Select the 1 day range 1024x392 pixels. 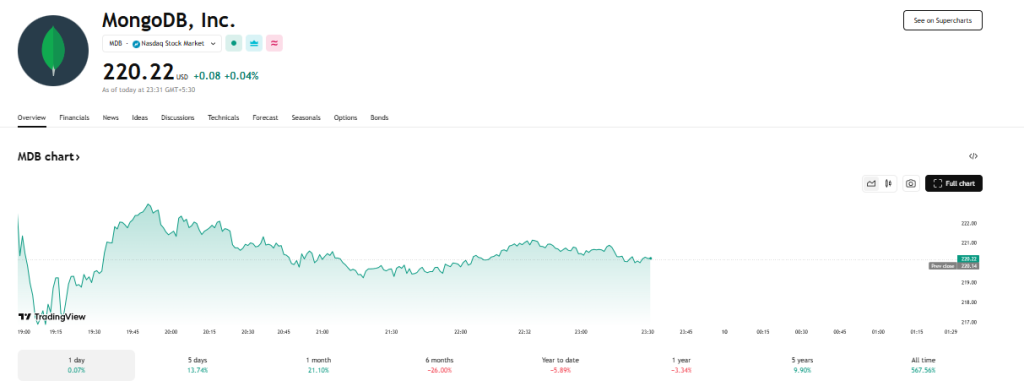coord(76,365)
